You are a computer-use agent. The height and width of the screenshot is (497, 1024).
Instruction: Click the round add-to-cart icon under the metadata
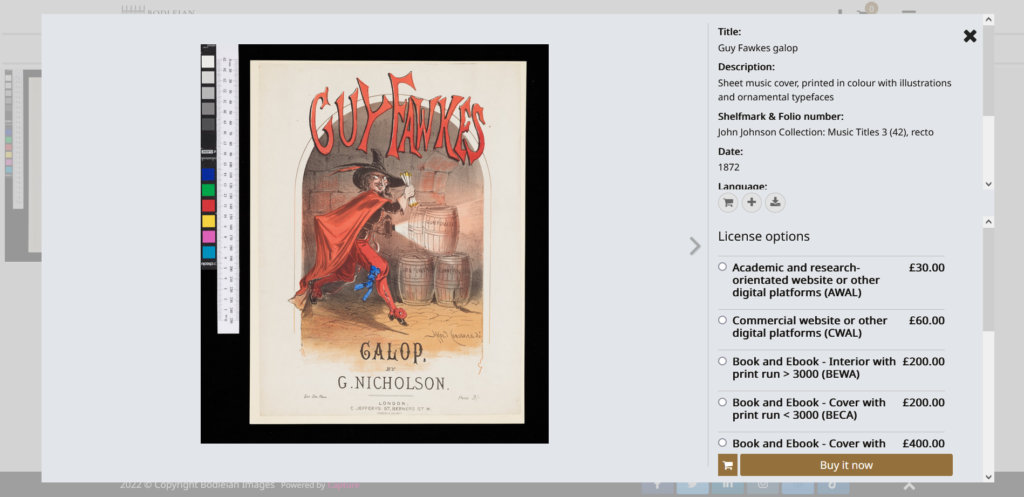click(728, 202)
